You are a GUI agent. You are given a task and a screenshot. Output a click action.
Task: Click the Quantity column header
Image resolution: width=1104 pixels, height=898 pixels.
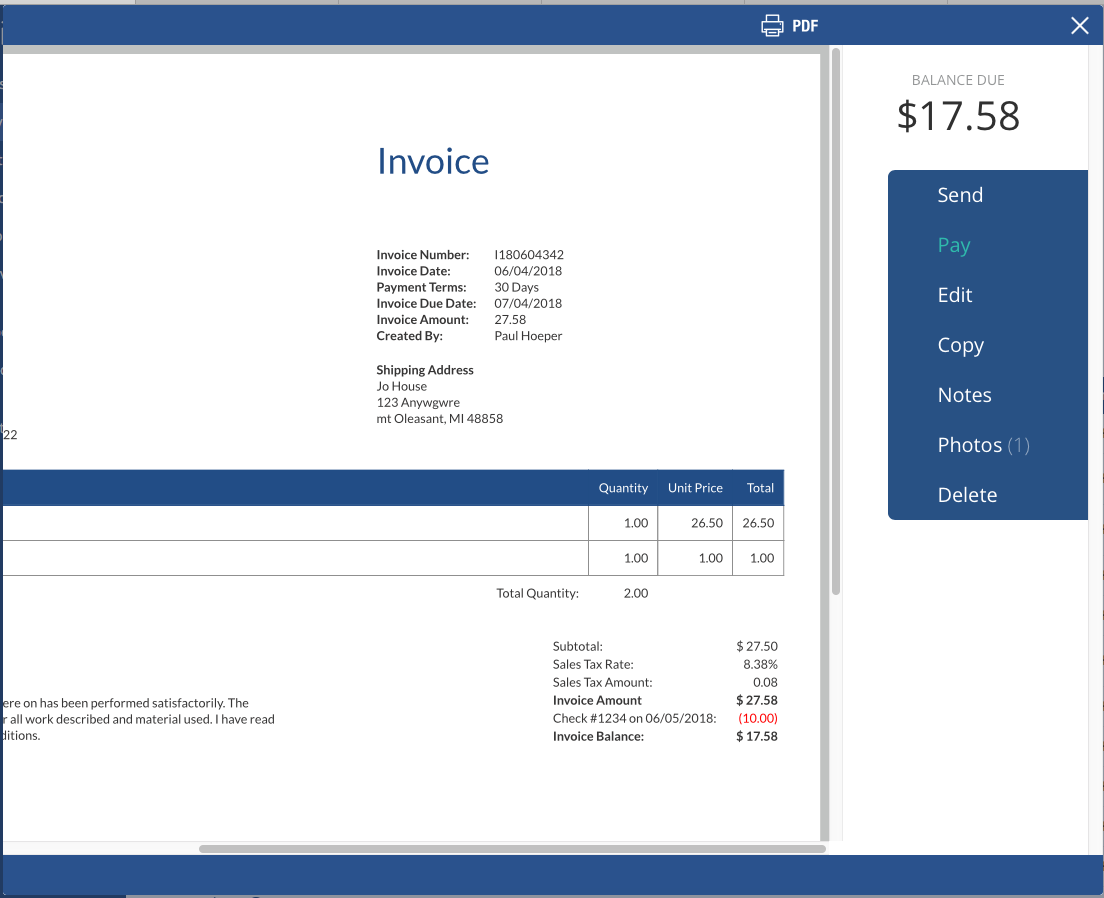tap(623, 488)
